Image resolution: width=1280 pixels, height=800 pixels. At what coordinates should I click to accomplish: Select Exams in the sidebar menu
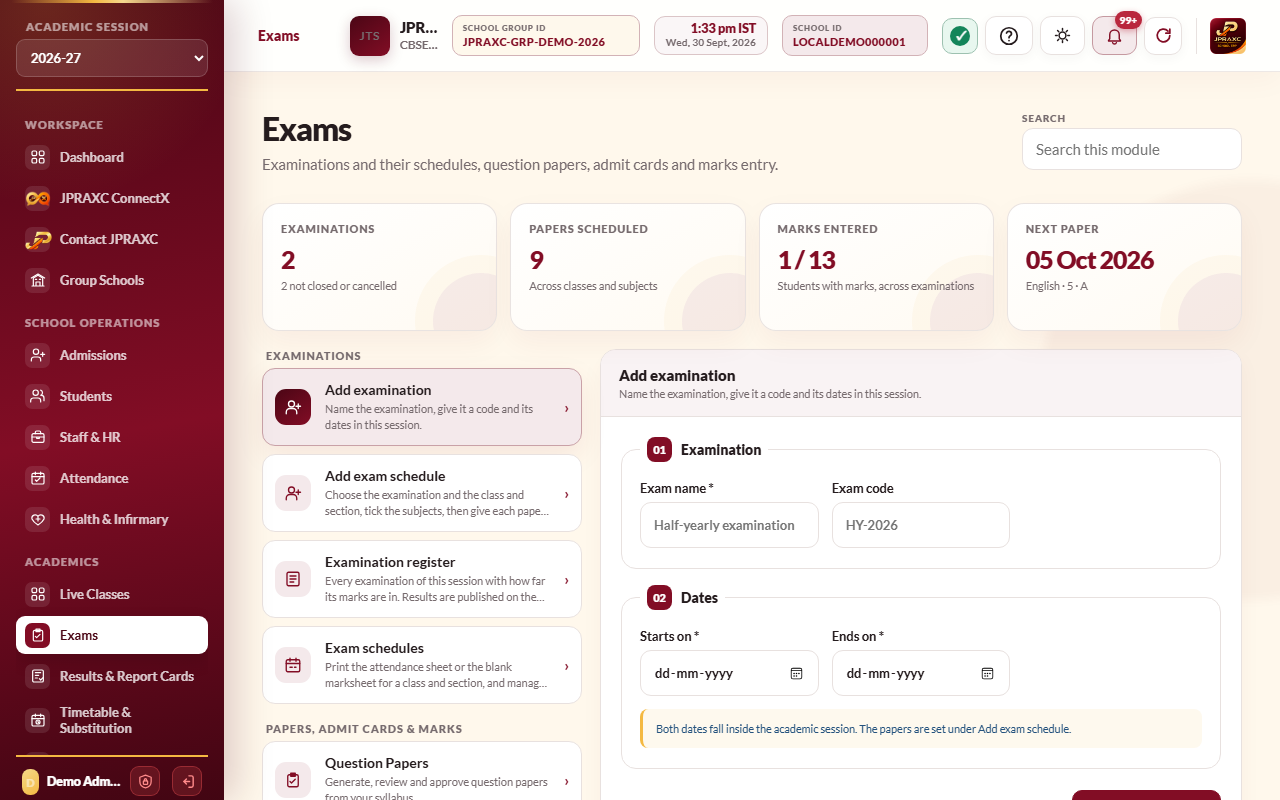click(112, 635)
